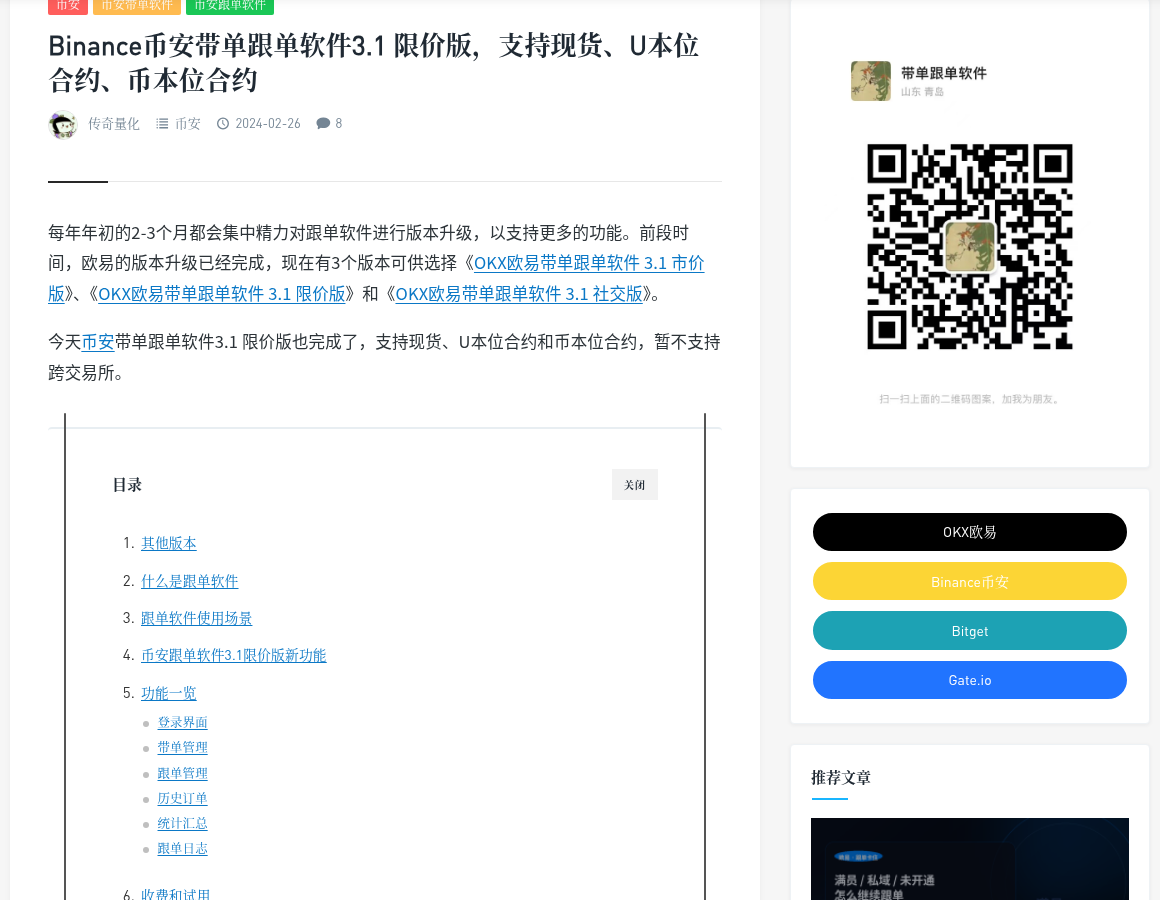The width and height of the screenshot is (1160, 900).
Task: Jump to 跟单软件使用场景 section
Action: [197, 618]
